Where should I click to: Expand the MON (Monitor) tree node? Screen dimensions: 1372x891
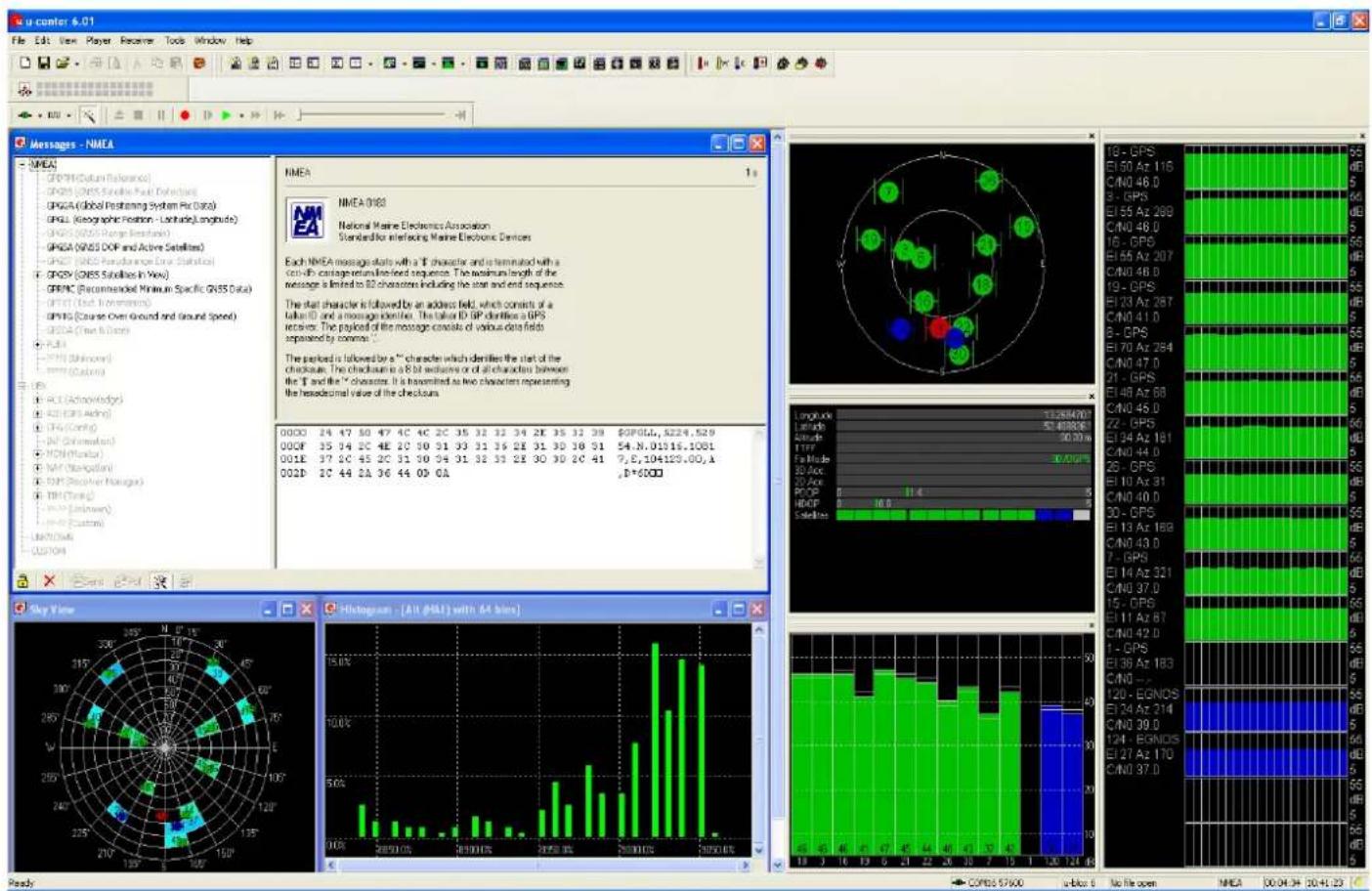point(38,454)
